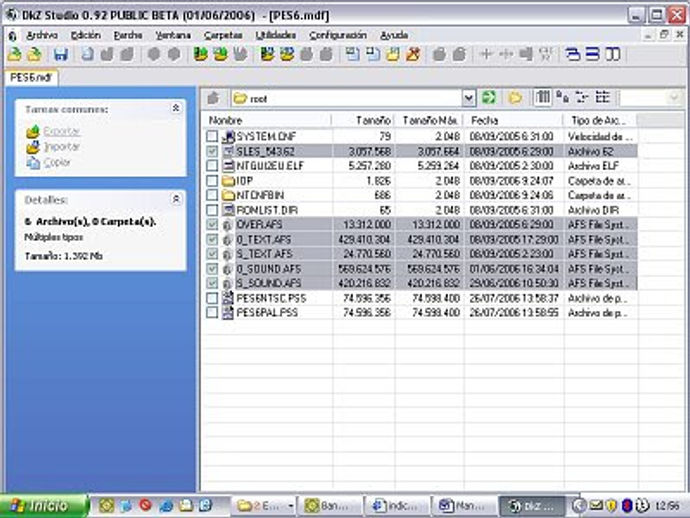Open the Utilidades menu
The height and width of the screenshot is (518, 690).
point(275,35)
